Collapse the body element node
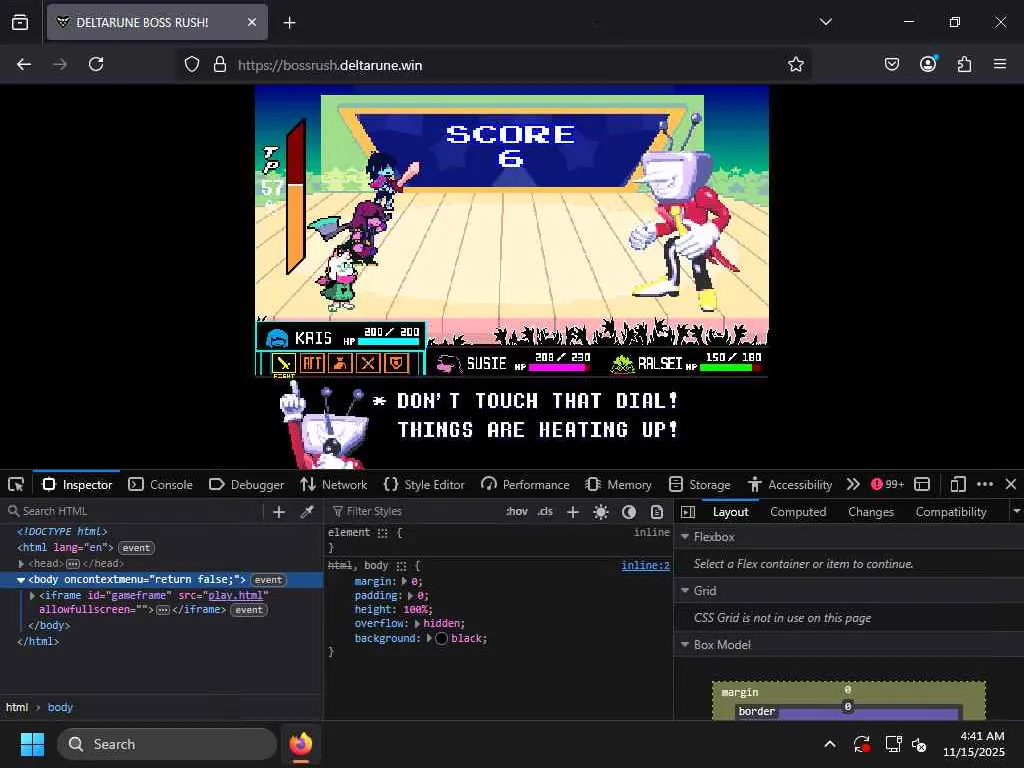 [21, 580]
